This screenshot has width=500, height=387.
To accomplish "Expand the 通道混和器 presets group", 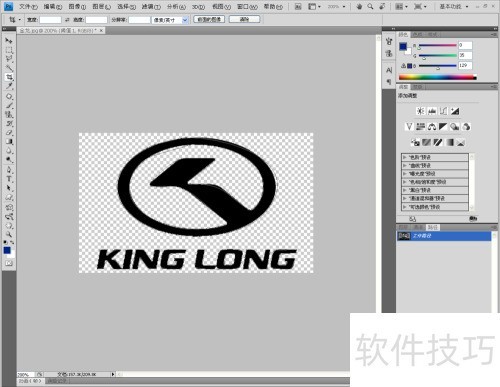I will tap(405, 198).
